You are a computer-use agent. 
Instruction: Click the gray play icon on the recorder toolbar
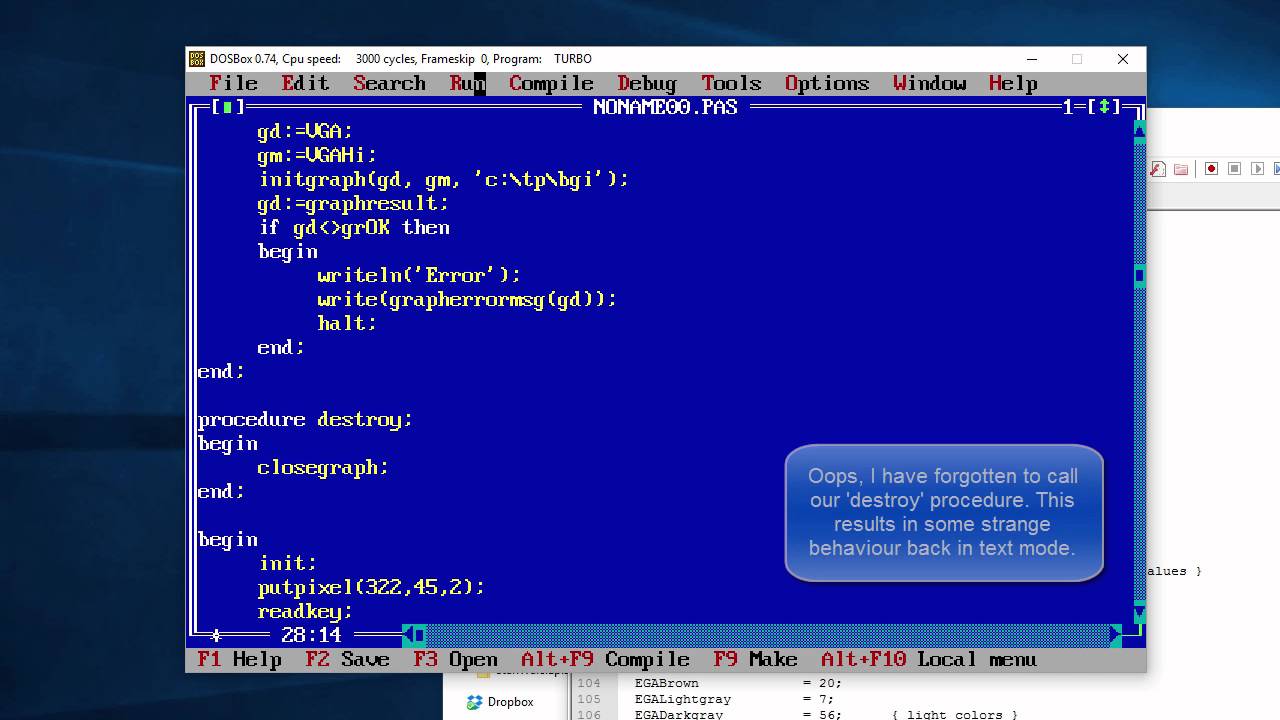1257,167
